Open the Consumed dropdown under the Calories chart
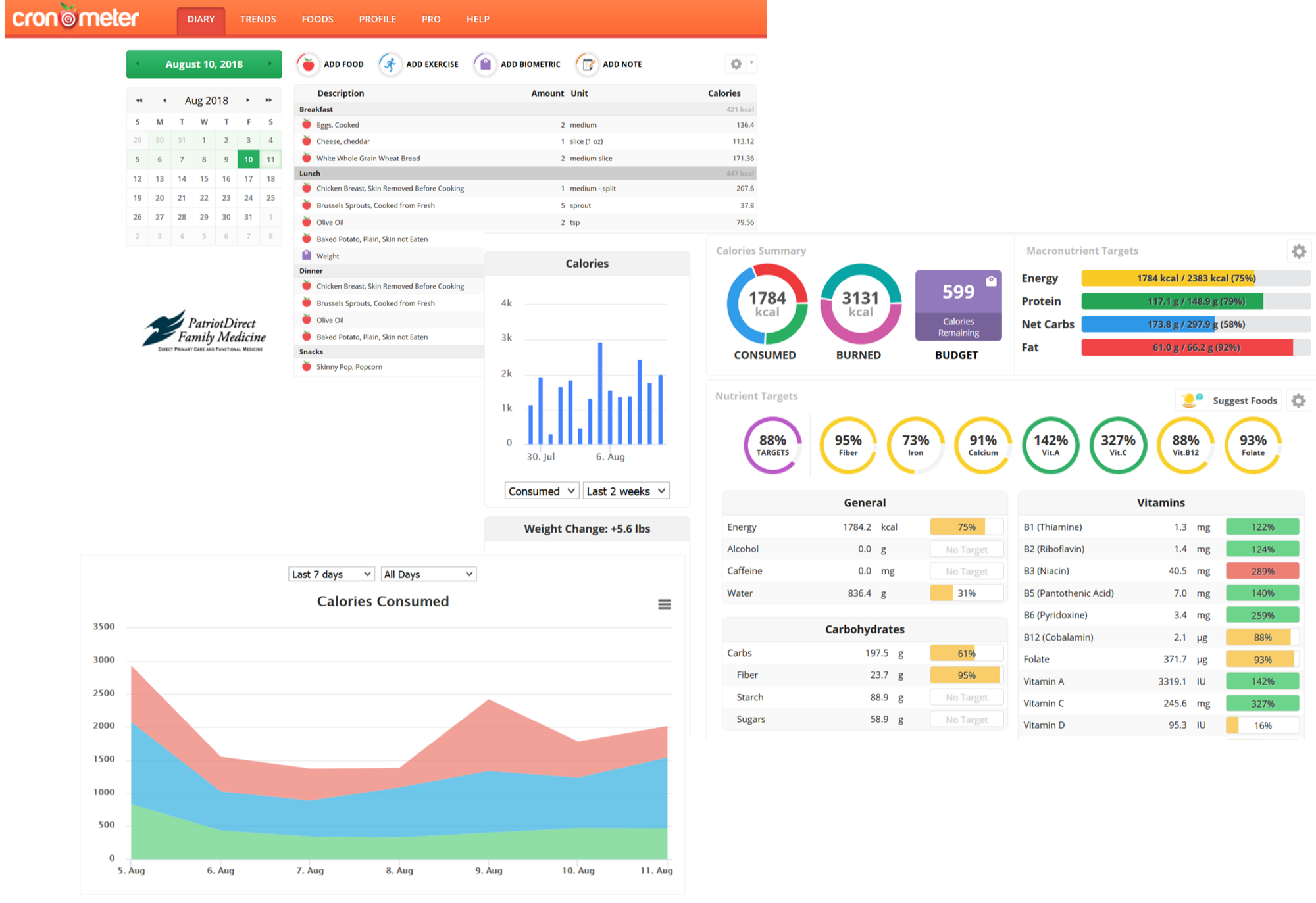Image resolution: width=1316 pixels, height=903 pixels. point(542,491)
